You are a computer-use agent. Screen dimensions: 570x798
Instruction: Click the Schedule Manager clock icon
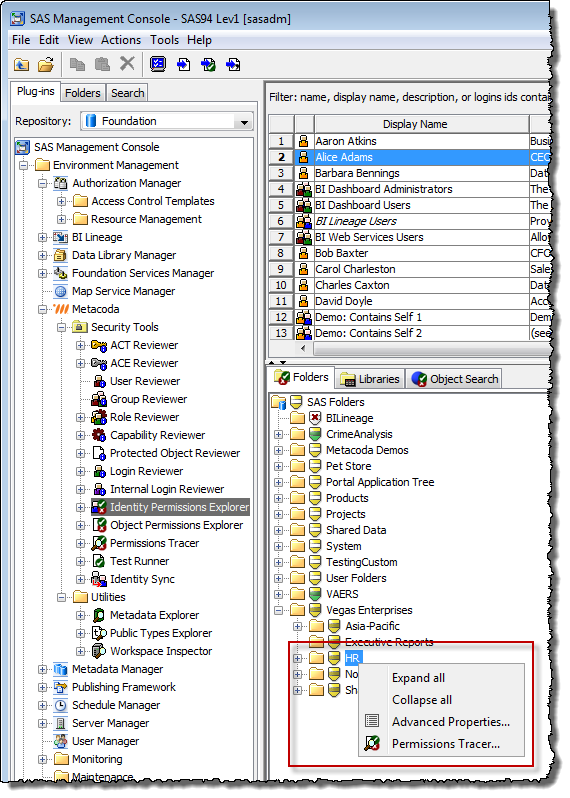tap(61, 705)
